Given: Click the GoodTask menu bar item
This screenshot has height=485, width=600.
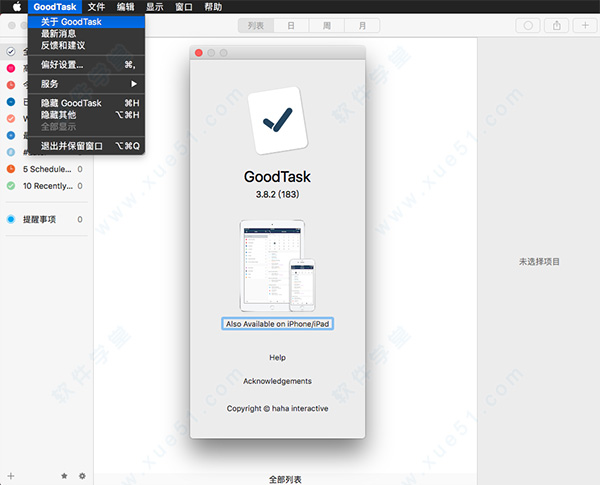Looking at the screenshot, I should click(x=55, y=7).
